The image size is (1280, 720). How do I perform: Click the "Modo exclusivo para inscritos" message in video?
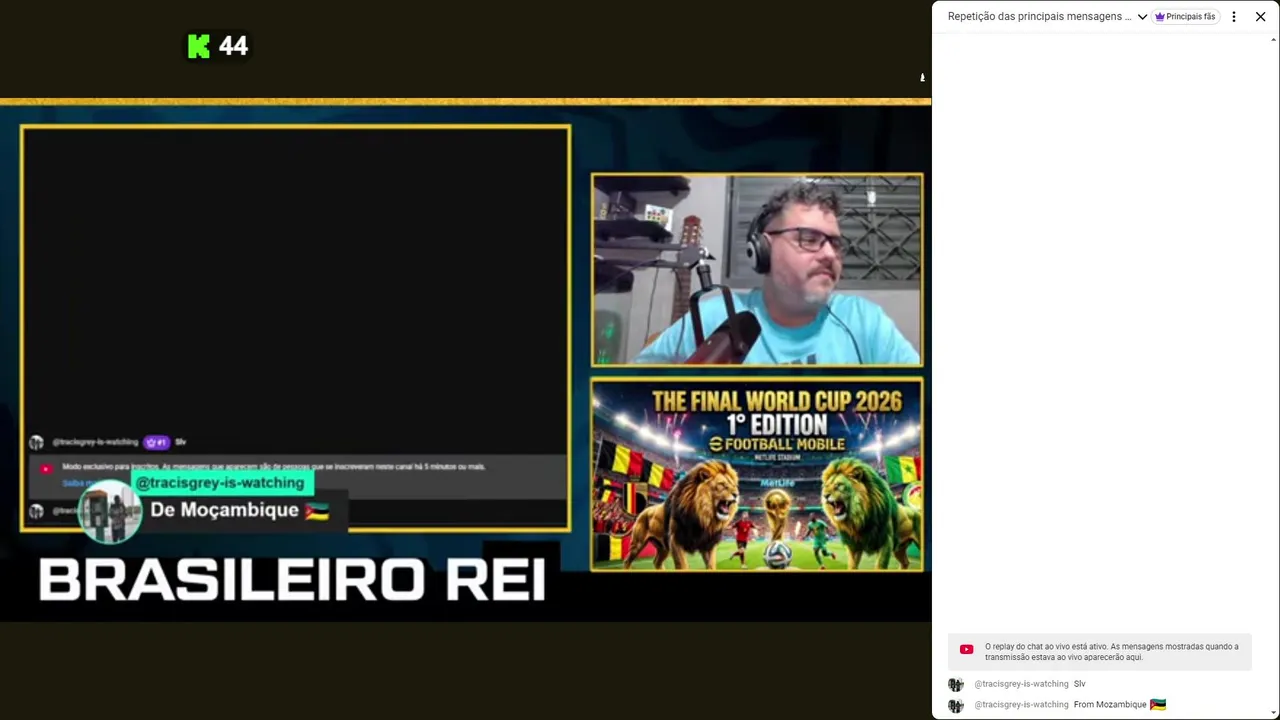click(x=273, y=467)
